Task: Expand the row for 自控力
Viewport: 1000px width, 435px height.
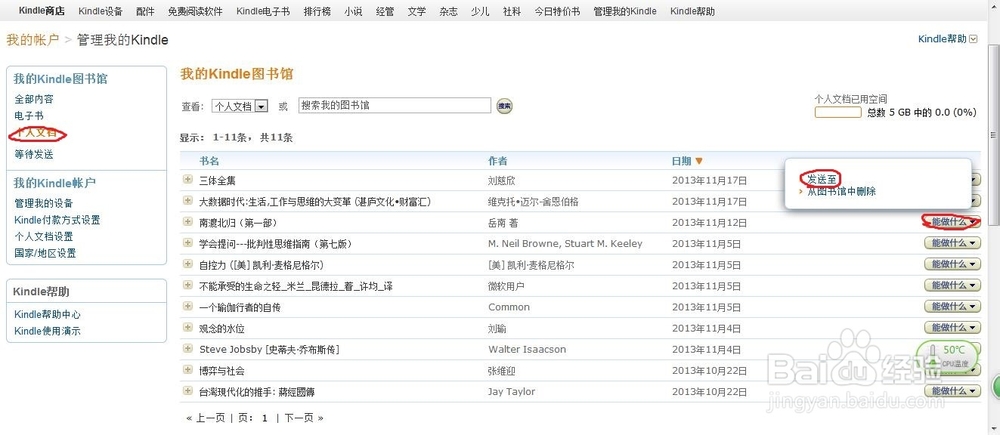Action: (188, 264)
